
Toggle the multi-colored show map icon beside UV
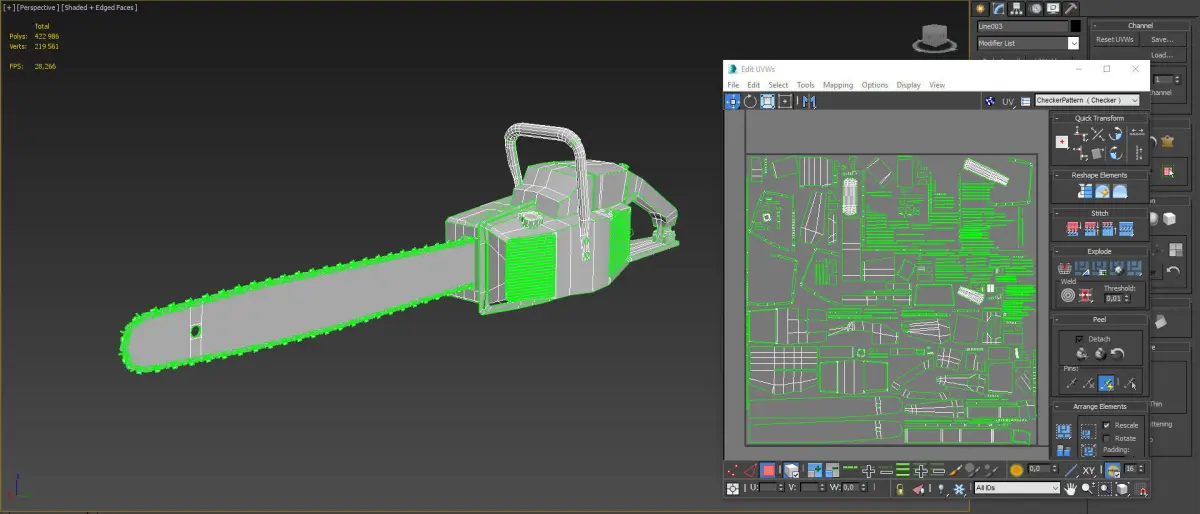pos(989,101)
